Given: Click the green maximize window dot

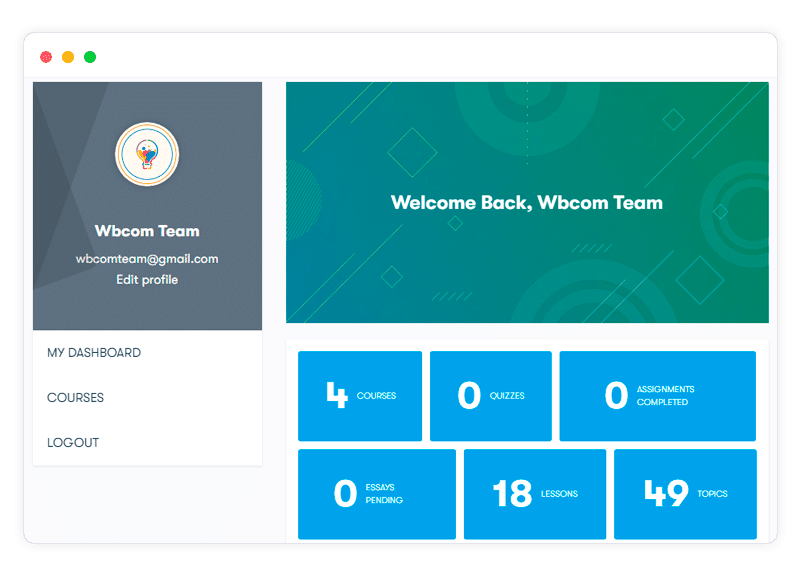Looking at the screenshot, I should click(90, 57).
